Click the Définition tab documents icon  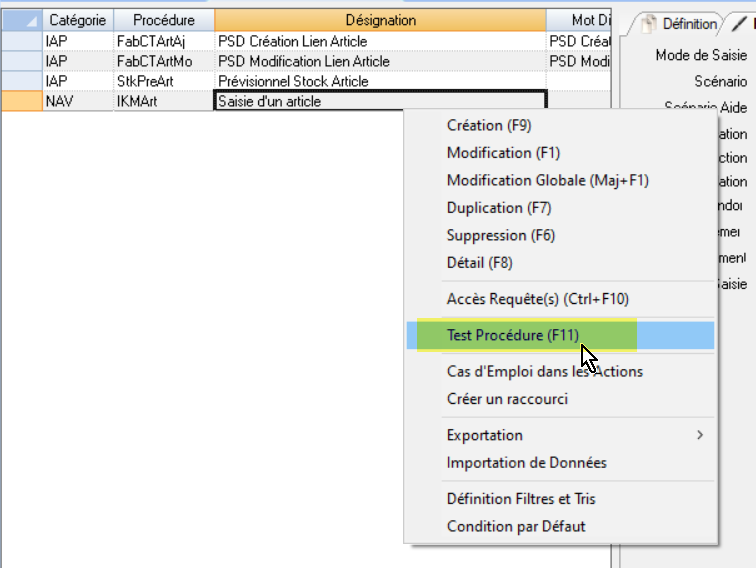[x=647, y=24]
